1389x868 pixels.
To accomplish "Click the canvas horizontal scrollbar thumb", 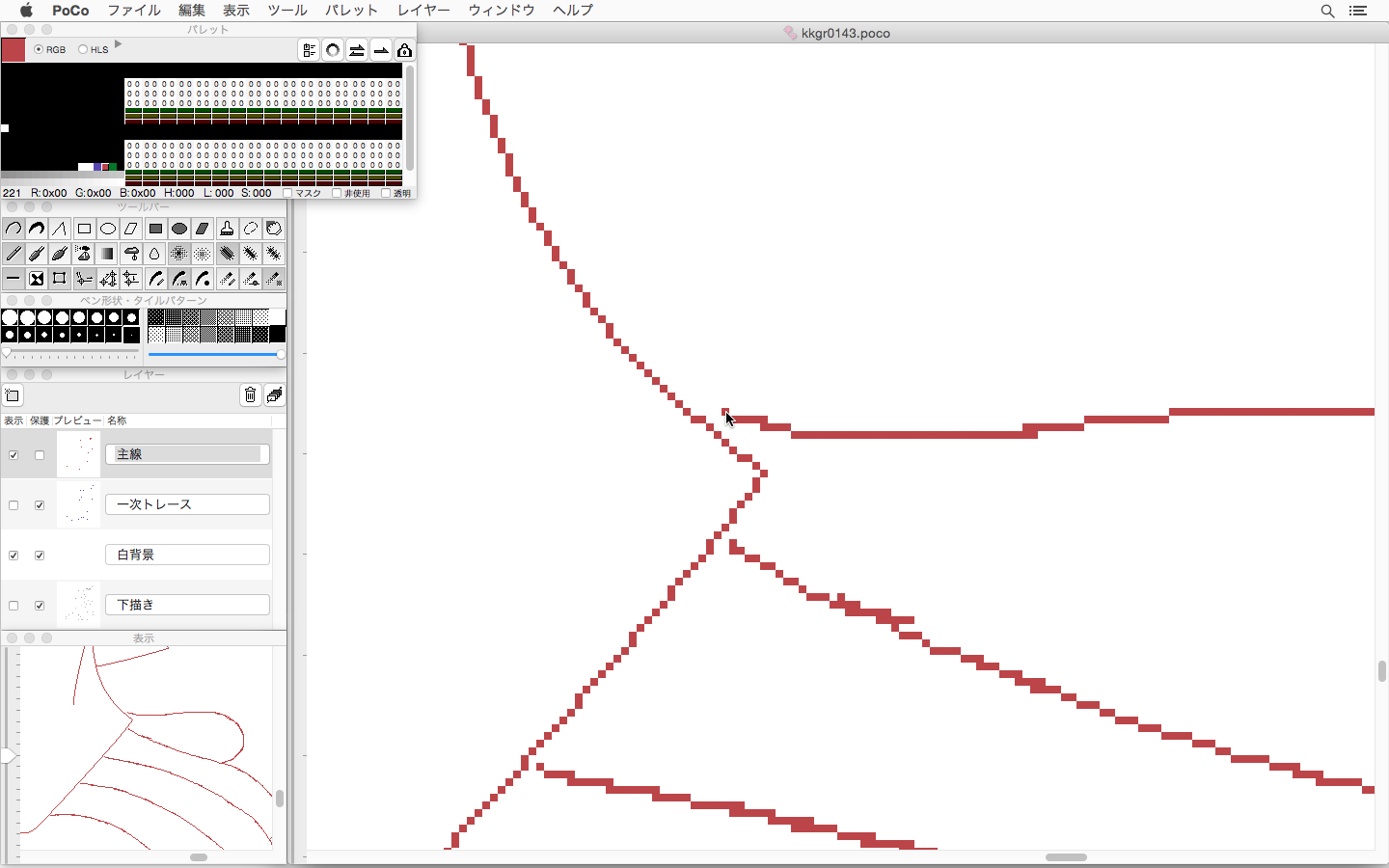I will [x=1066, y=857].
